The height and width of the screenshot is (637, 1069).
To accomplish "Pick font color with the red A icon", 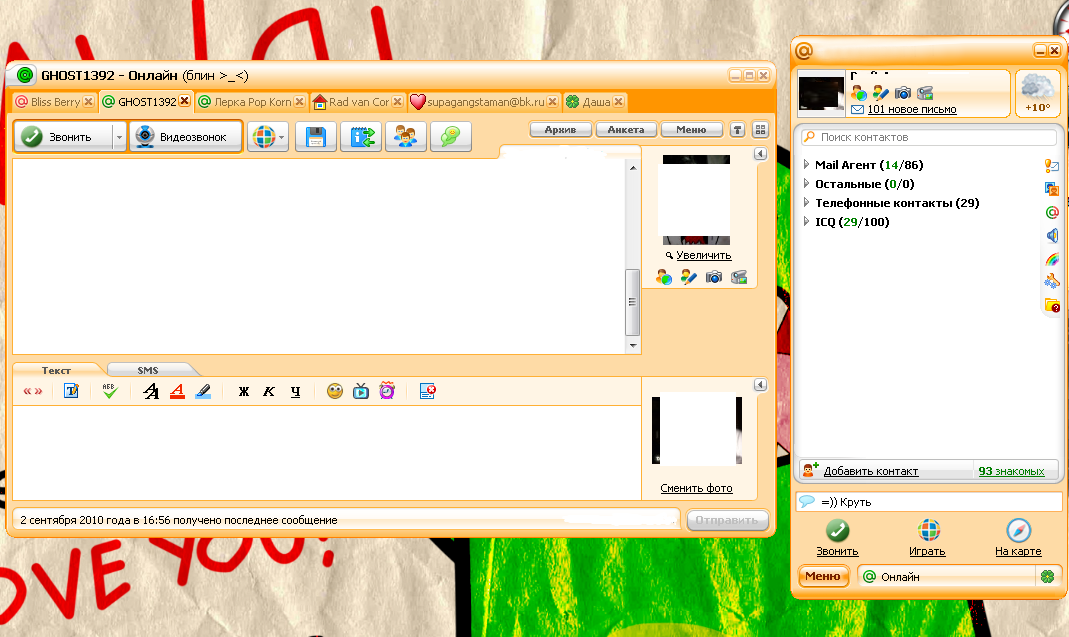I will point(177,391).
